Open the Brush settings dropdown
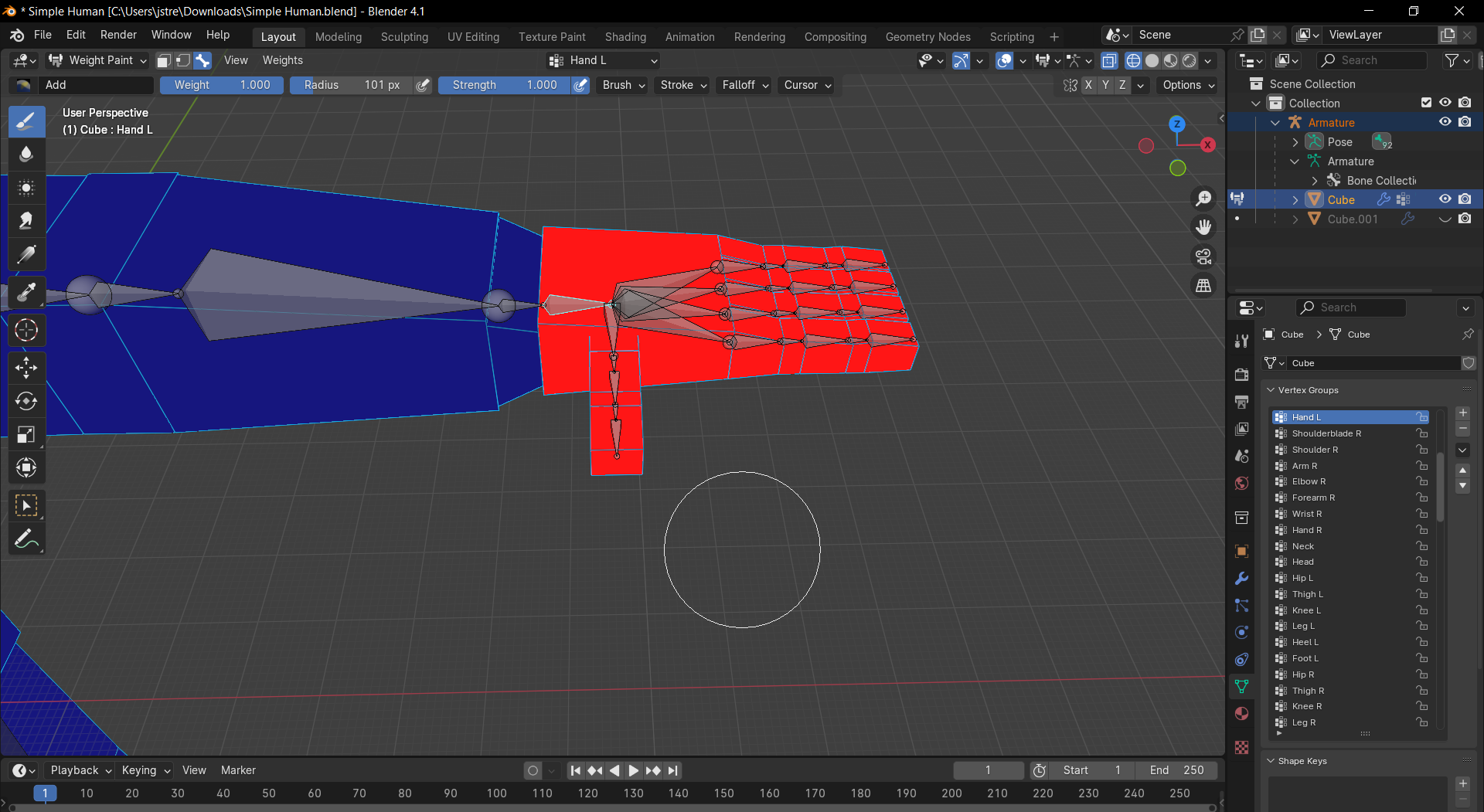This screenshot has height=812, width=1484. [x=624, y=85]
